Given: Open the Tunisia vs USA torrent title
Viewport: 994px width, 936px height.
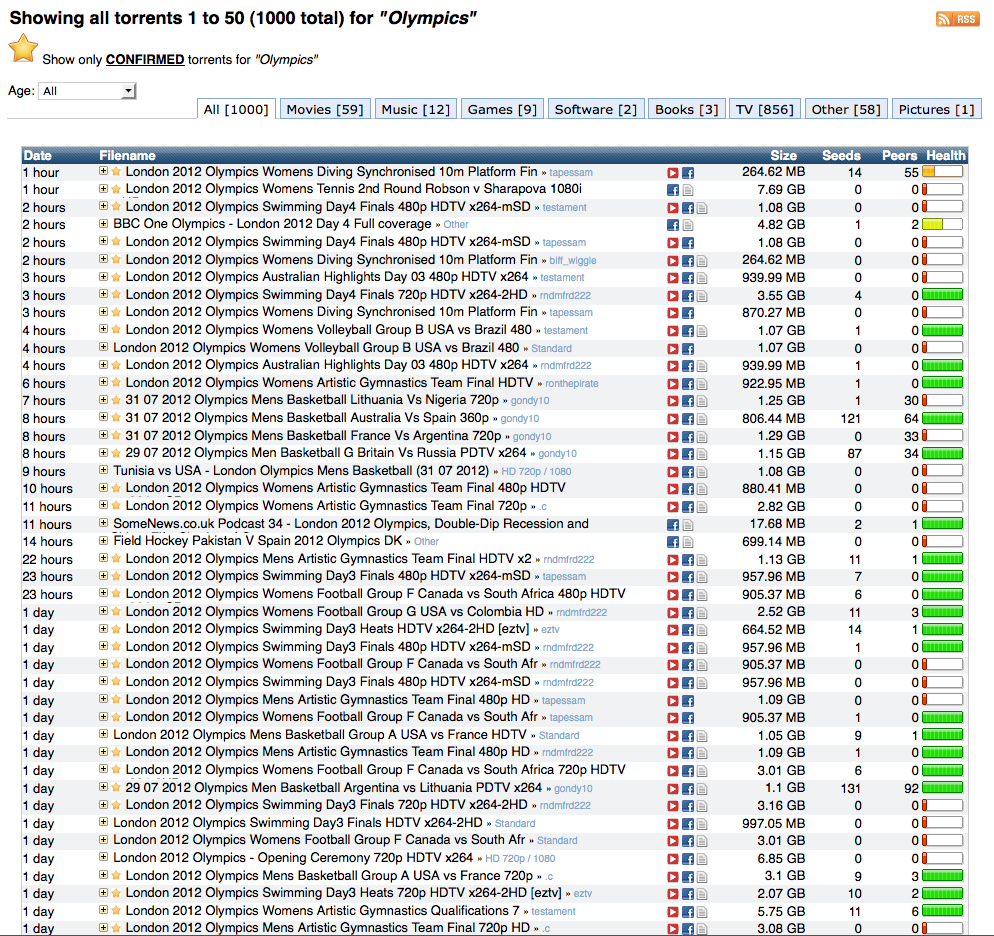Looking at the screenshot, I should click(x=301, y=471).
